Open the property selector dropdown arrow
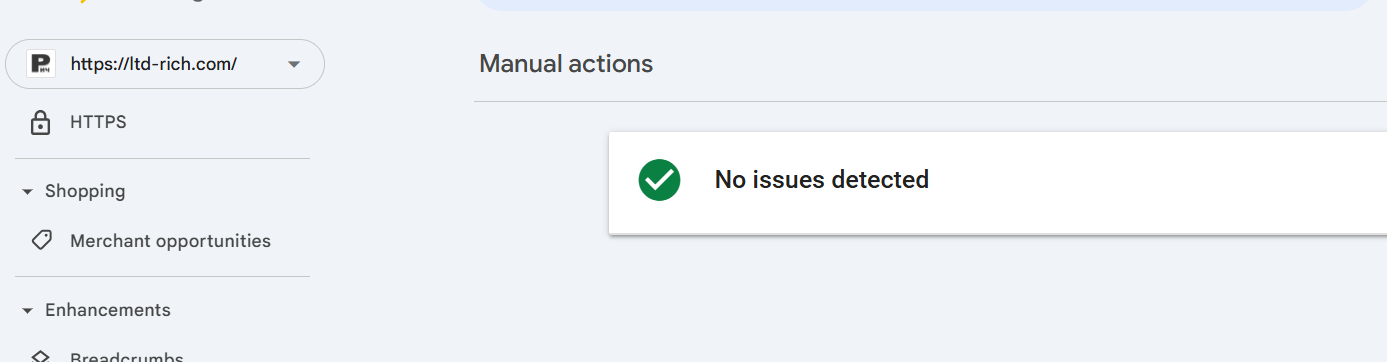This screenshot has width=1387, height=362. pyautogui.click(x=293, y=64)
